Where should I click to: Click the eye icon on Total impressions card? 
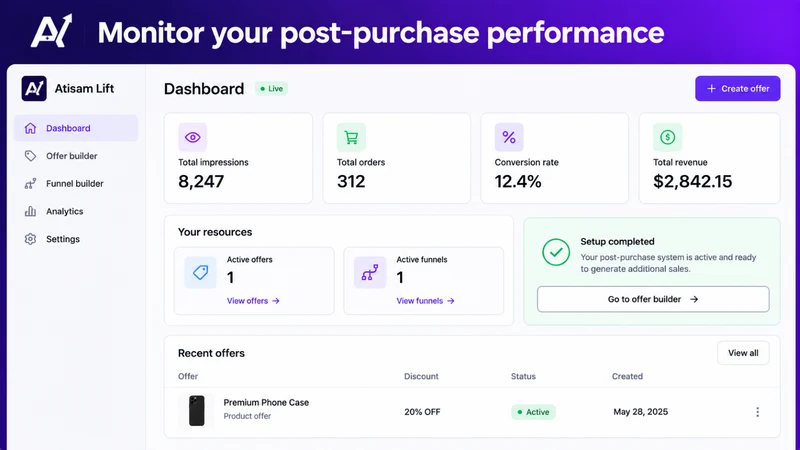pos(192,137)
